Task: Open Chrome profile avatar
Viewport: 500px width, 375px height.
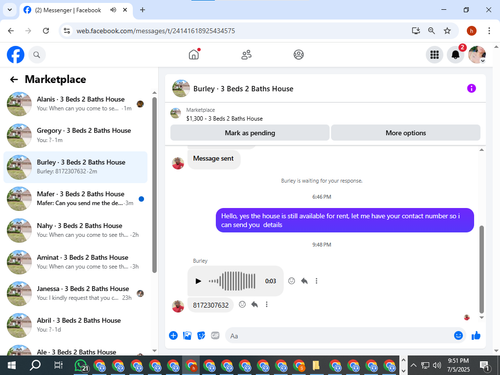Action: (x=471, y=31)
